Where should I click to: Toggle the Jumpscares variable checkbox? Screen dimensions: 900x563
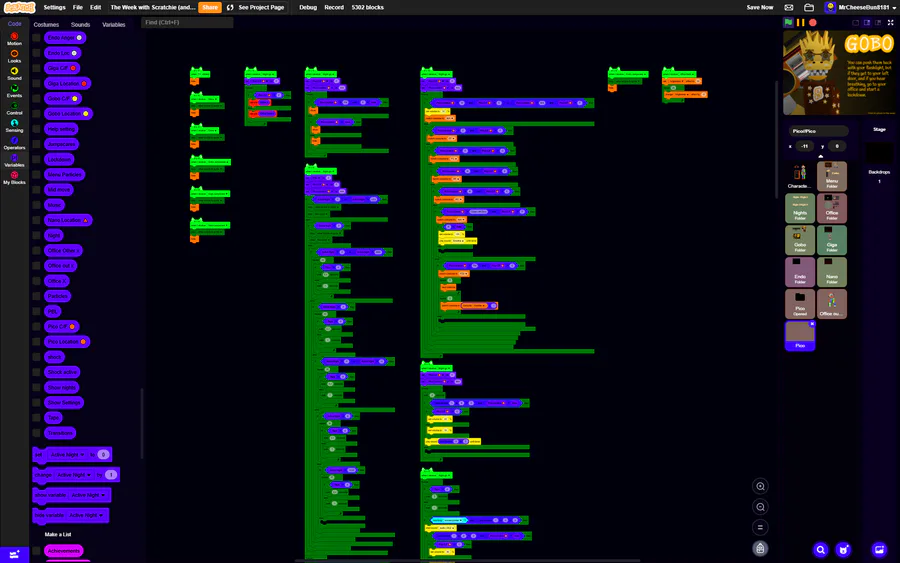coord(36,144)
